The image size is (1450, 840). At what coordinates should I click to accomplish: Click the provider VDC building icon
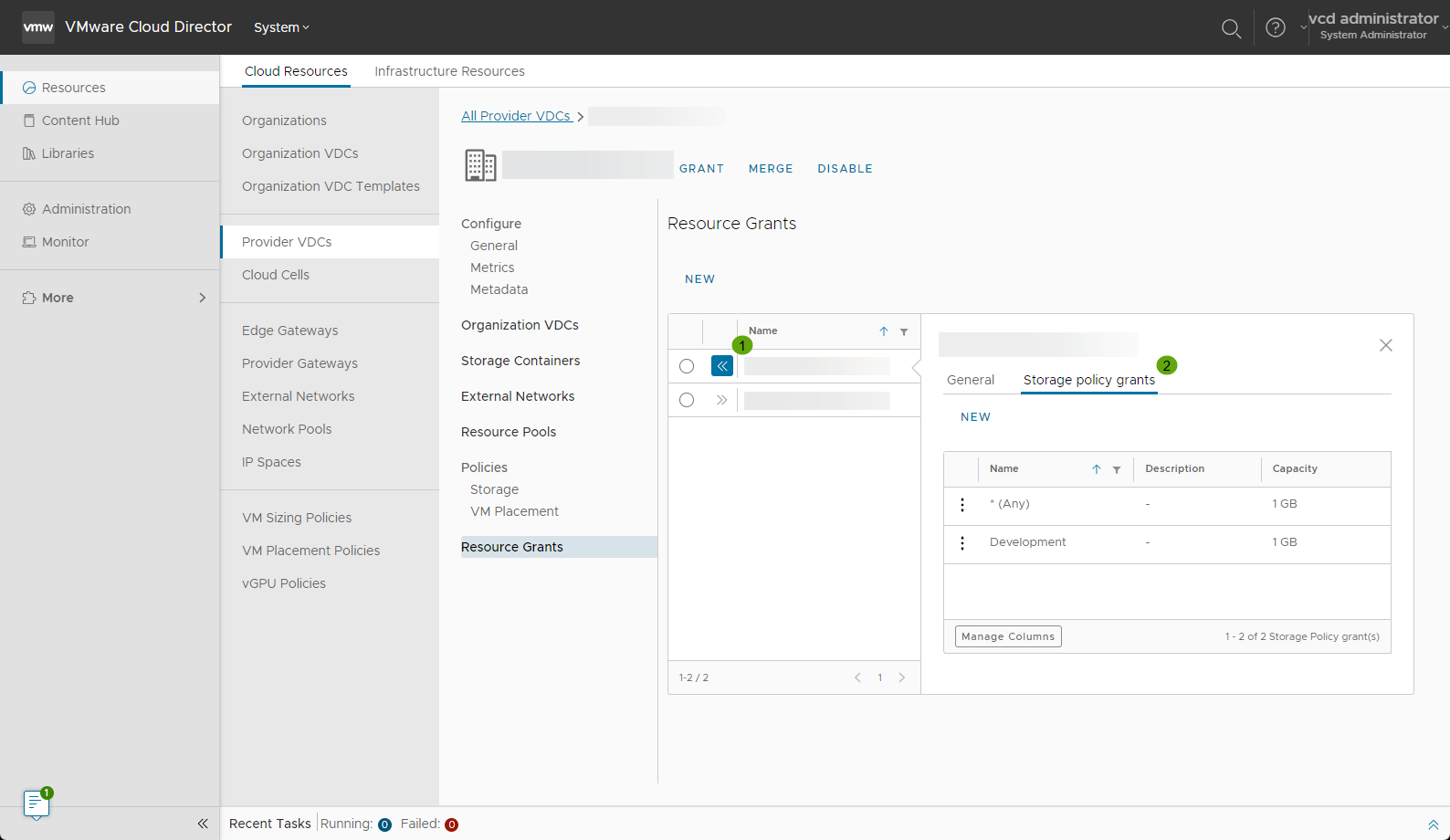pos(480,165)
